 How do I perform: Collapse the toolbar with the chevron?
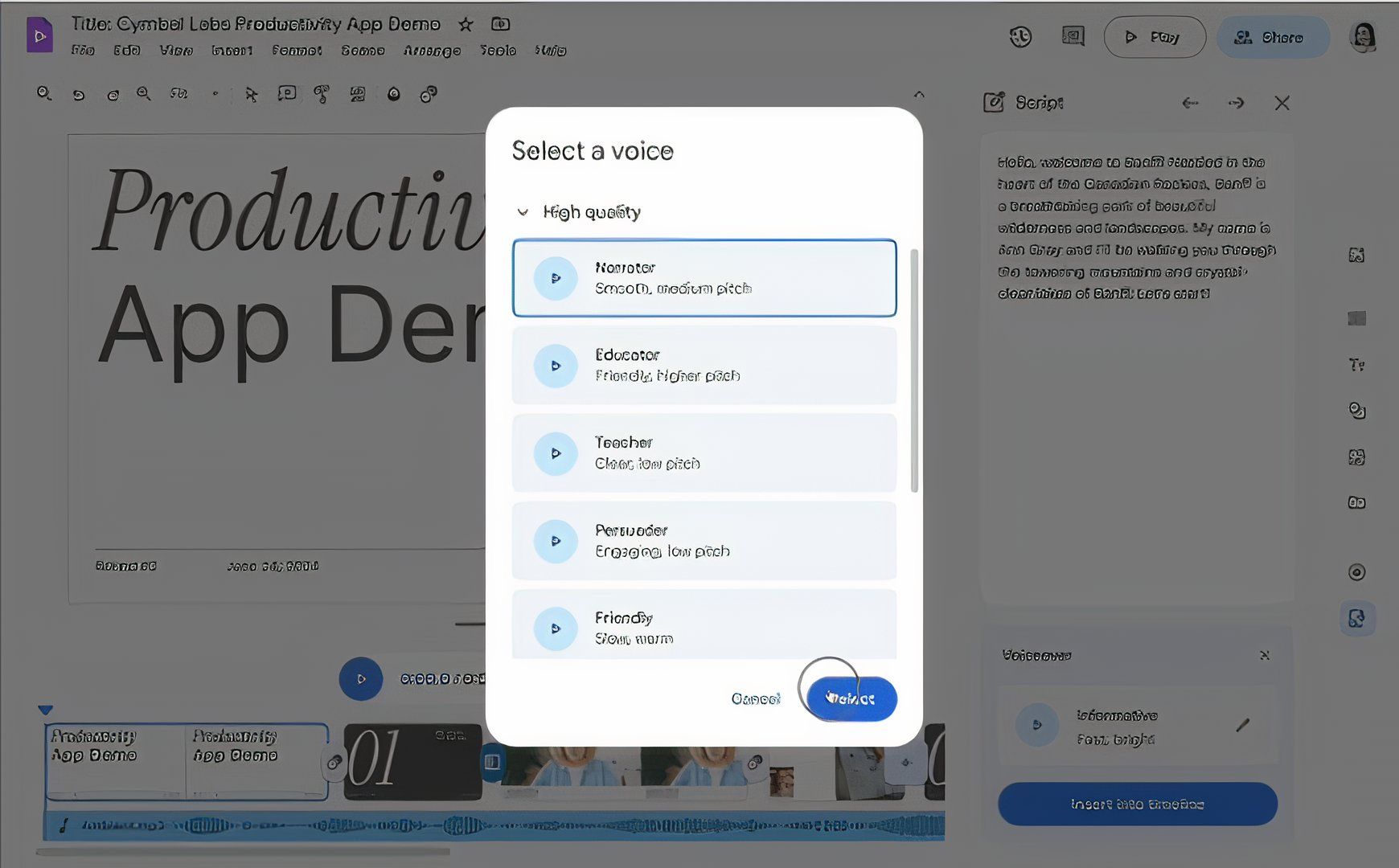click(x=919, y=95)
